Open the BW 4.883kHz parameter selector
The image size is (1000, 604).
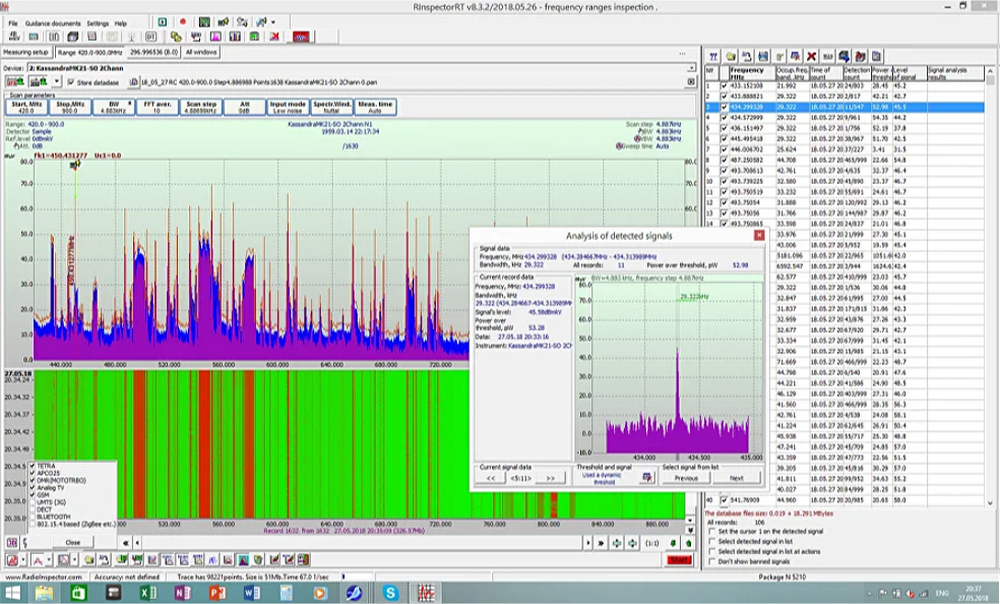(x=112, y=106)
